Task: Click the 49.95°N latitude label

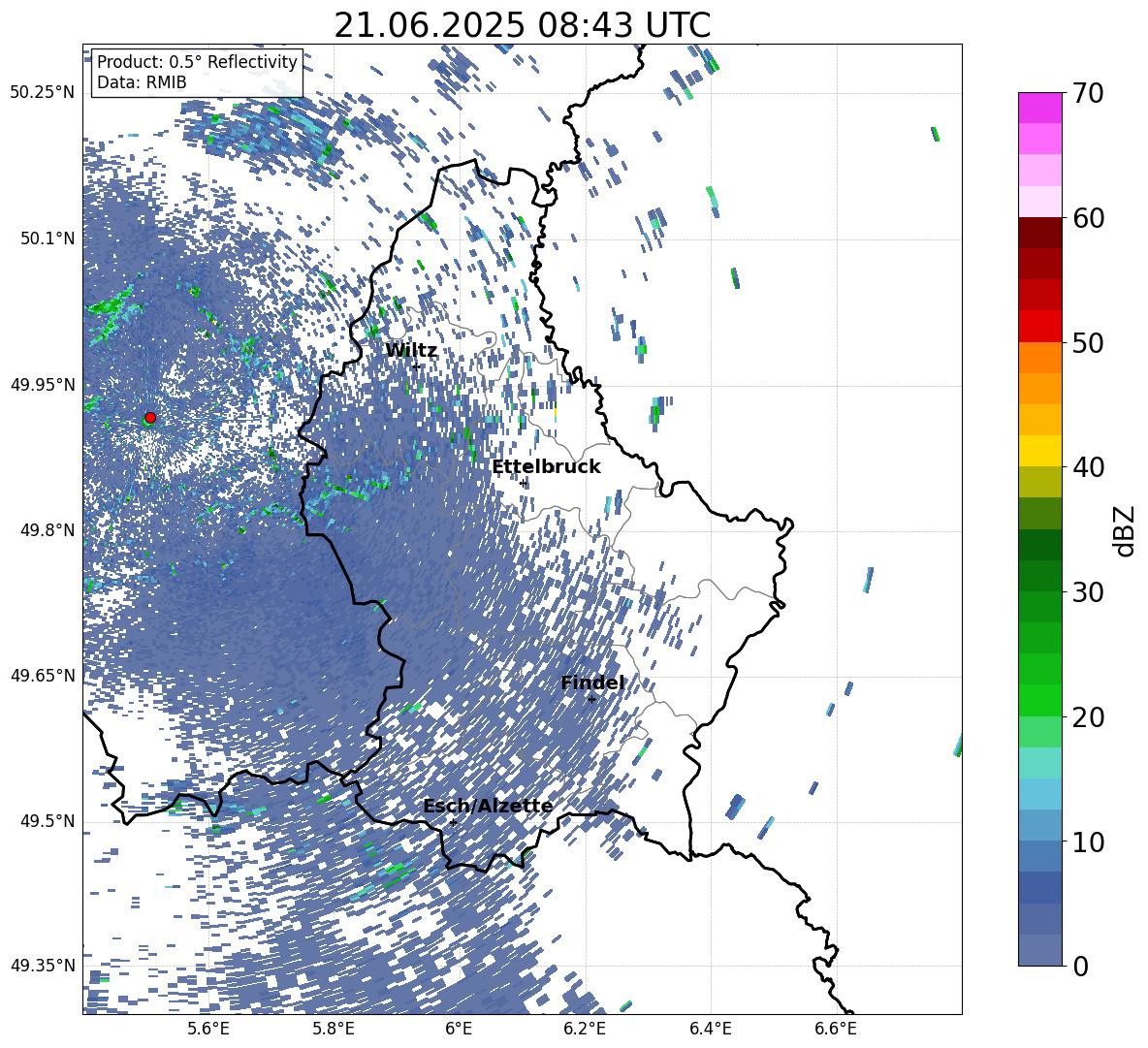Action: point(43,385)
